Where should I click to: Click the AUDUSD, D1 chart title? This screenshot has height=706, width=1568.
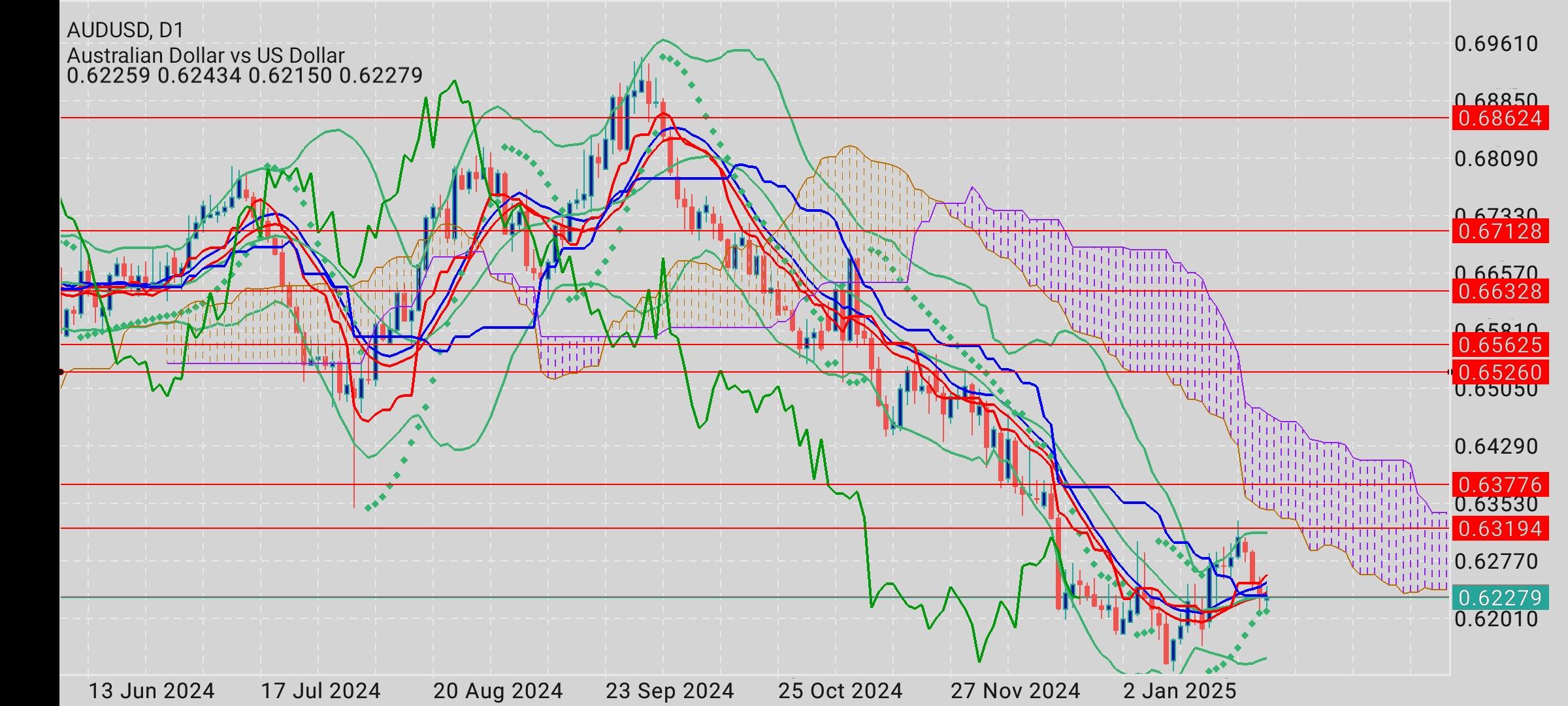pos(125,29)
